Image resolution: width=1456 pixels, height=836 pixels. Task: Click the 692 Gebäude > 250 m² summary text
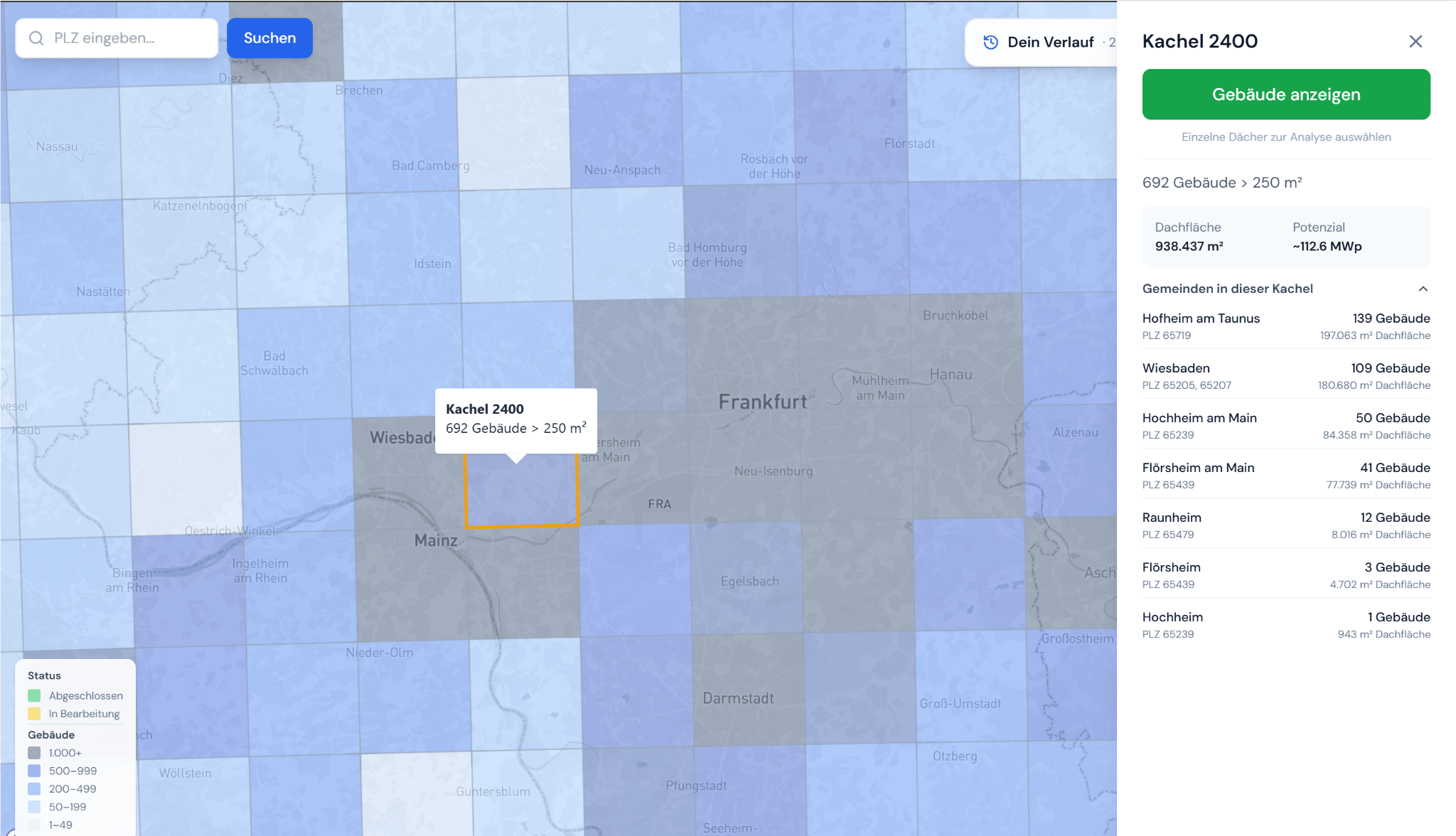[x=1222, y=183]
